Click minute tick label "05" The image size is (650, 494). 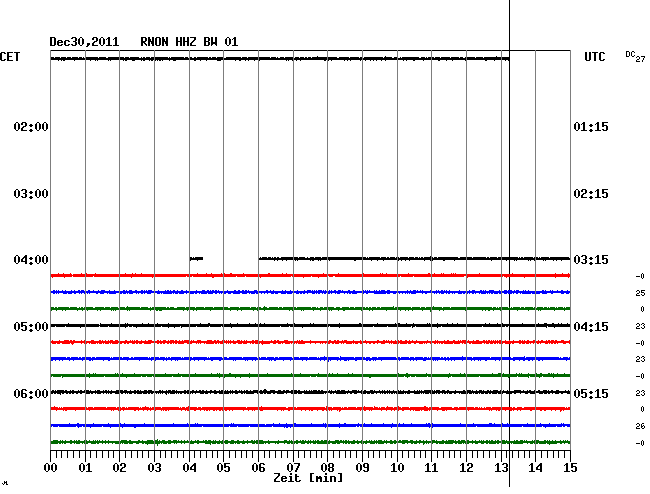click(x=223, y=468)
